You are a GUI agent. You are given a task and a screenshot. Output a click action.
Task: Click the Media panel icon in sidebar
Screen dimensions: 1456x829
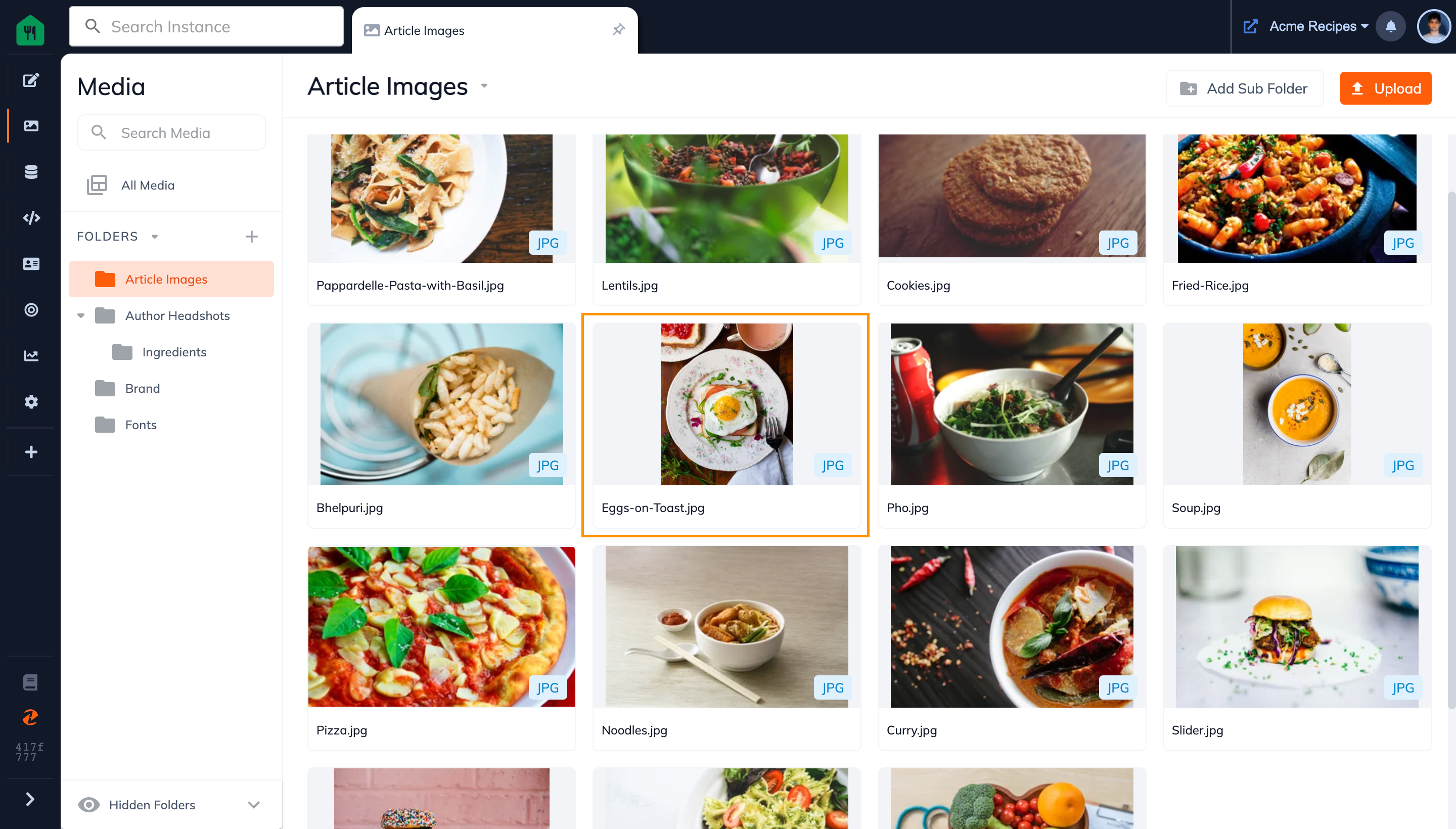30,125
